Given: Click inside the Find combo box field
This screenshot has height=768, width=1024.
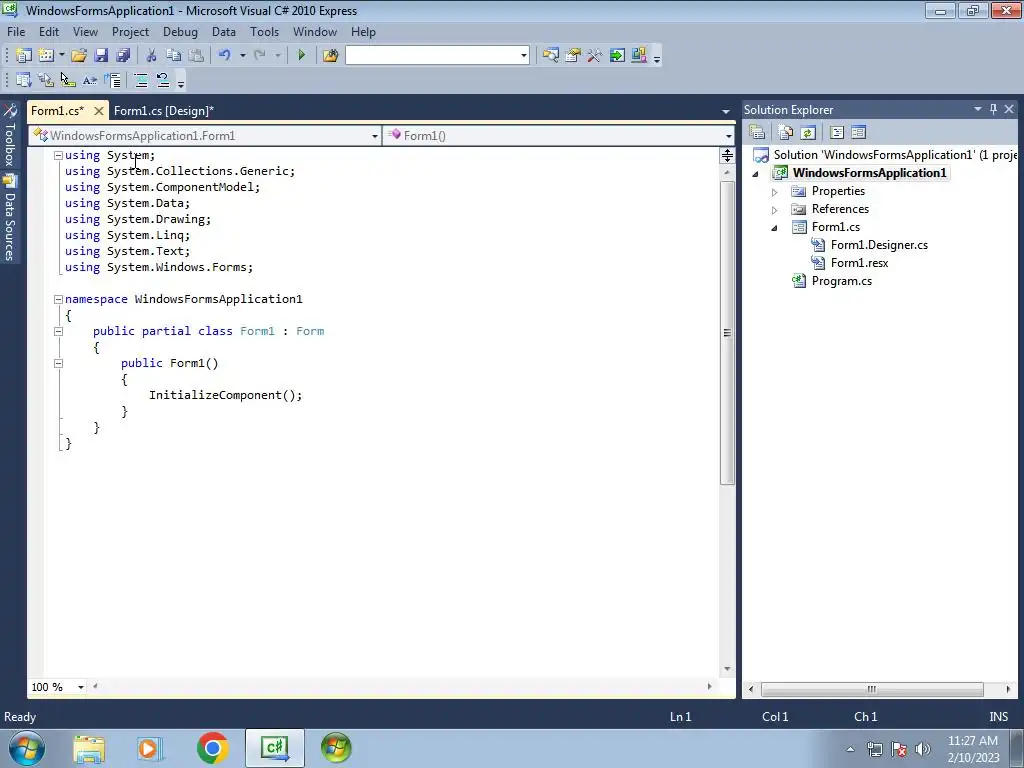Looking at the screenshot, I should point(432,56).
